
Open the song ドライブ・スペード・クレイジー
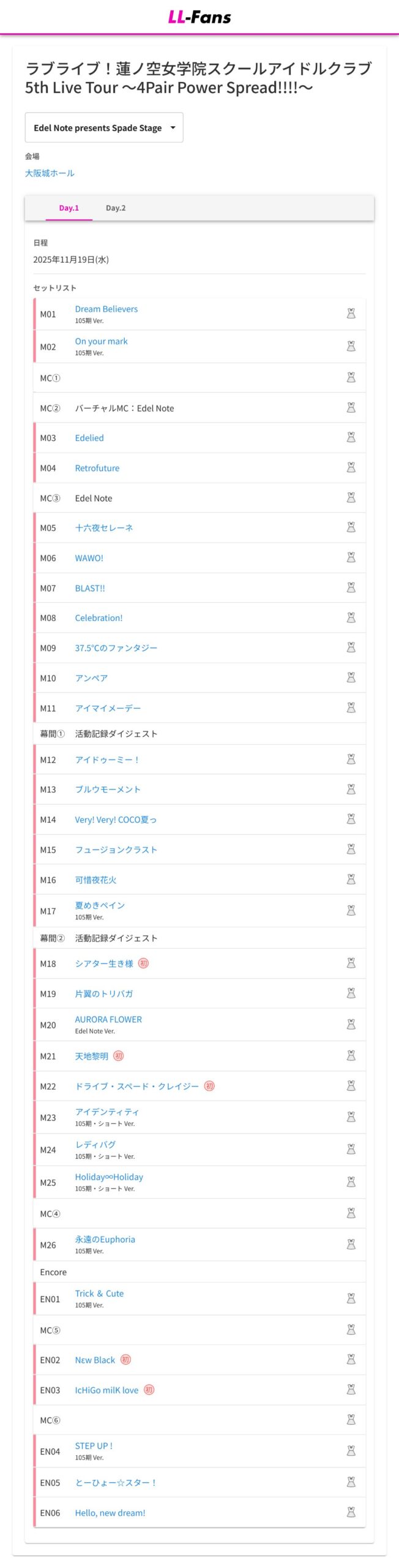(137, 1086)
